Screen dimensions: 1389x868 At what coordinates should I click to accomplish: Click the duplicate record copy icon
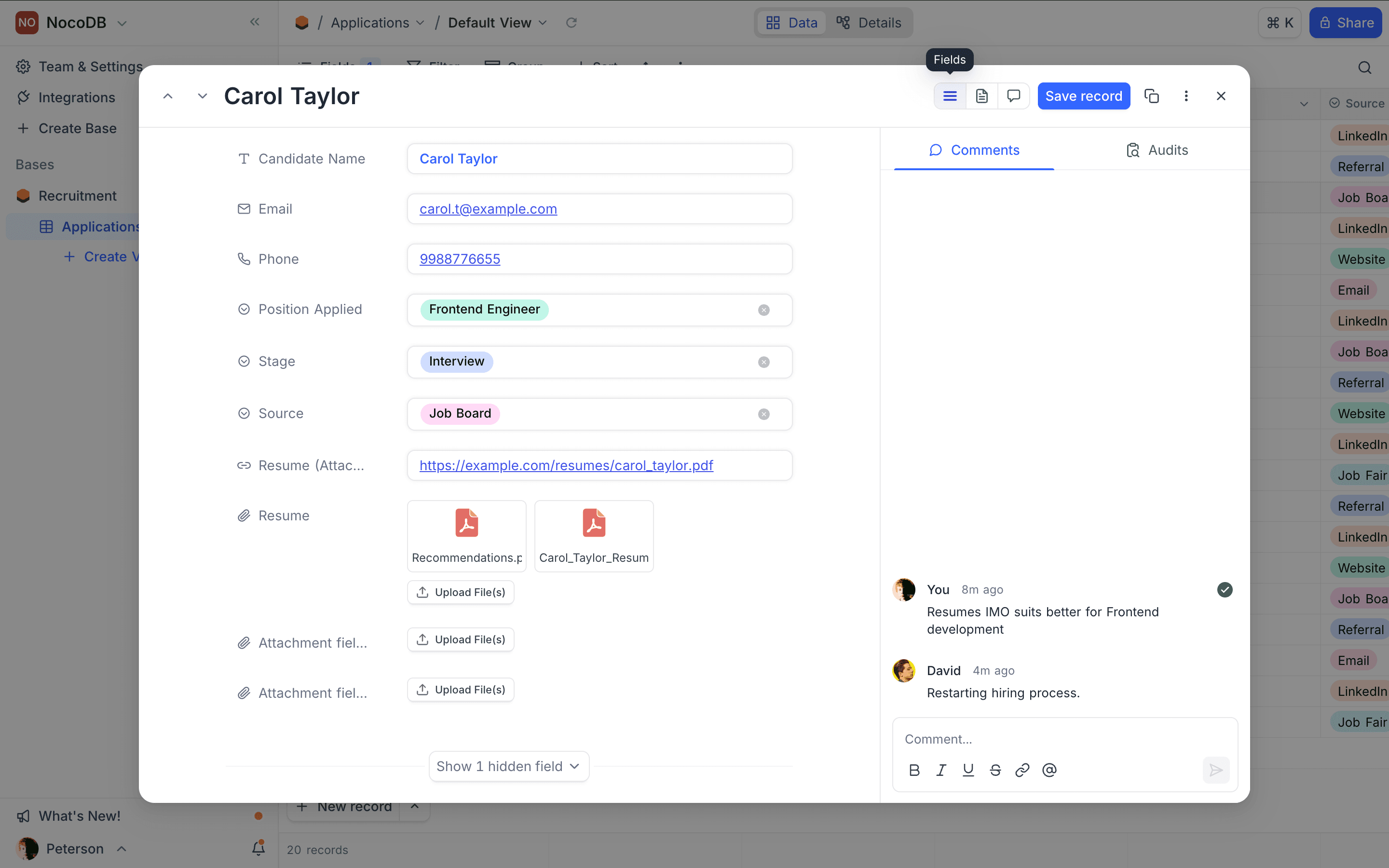1151,96
